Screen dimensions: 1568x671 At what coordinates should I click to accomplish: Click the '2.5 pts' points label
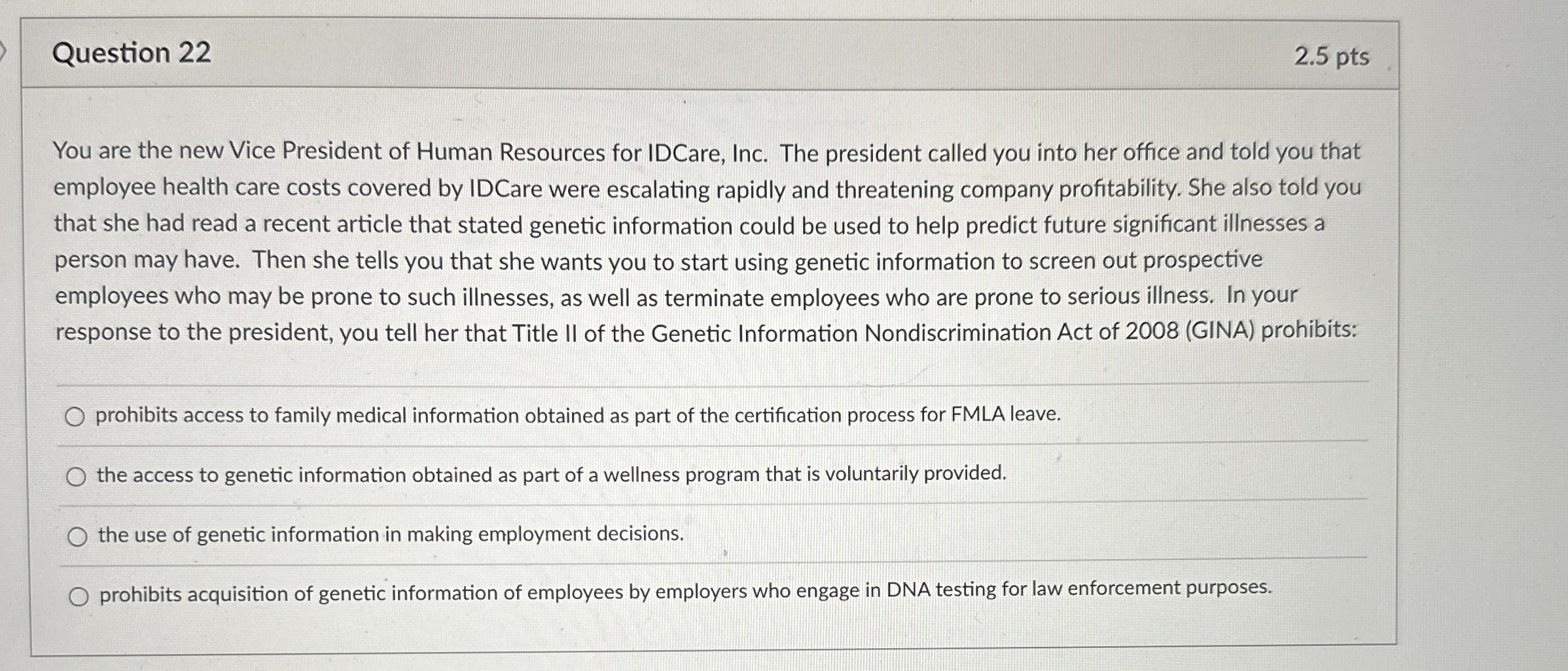pyautogui.click(x=1331, y=57)
